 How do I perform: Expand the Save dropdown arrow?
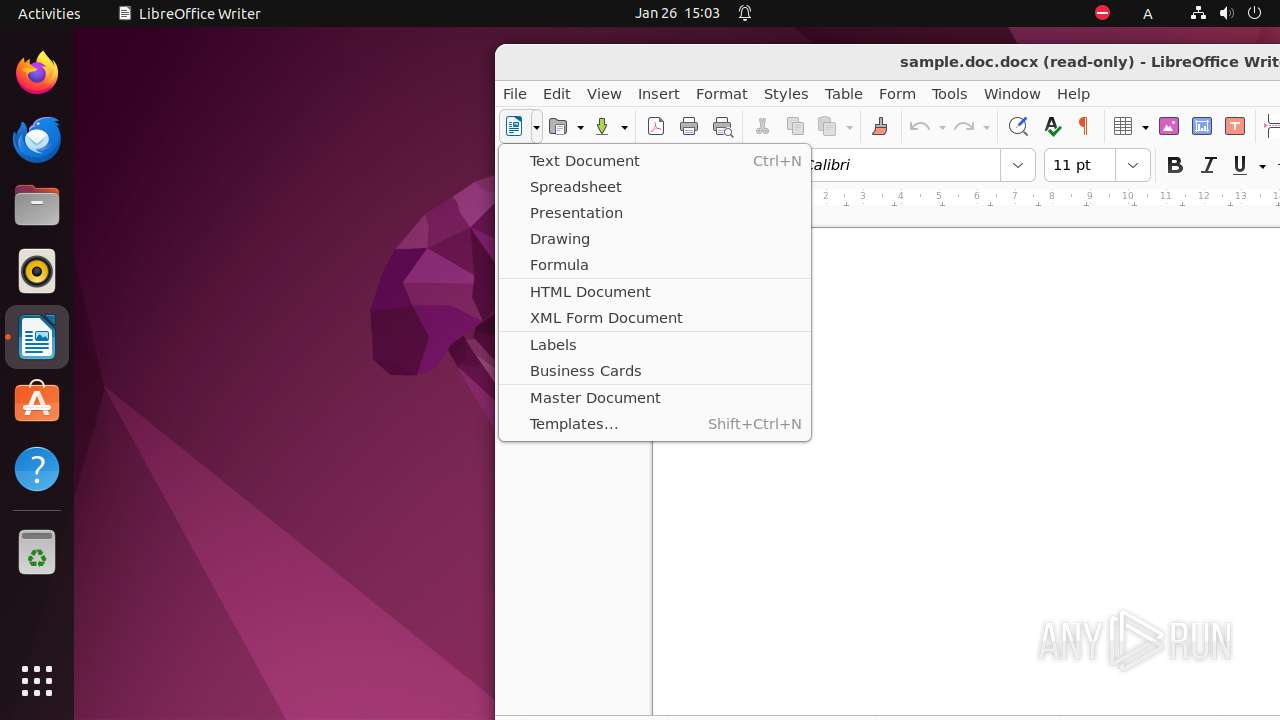pyautogui.click(x=624, y=127)
